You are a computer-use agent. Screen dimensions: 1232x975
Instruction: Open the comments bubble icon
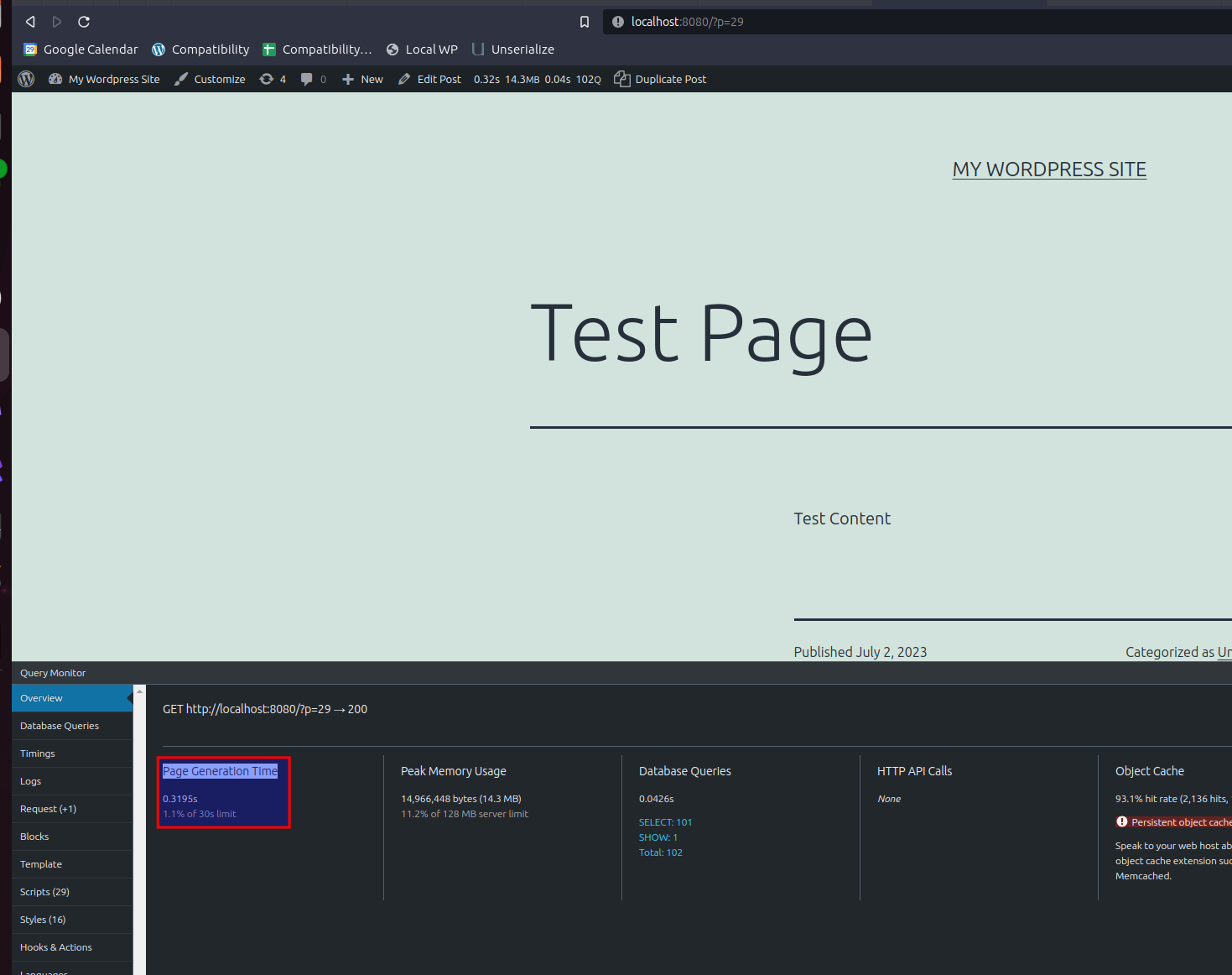coord(313,79)
